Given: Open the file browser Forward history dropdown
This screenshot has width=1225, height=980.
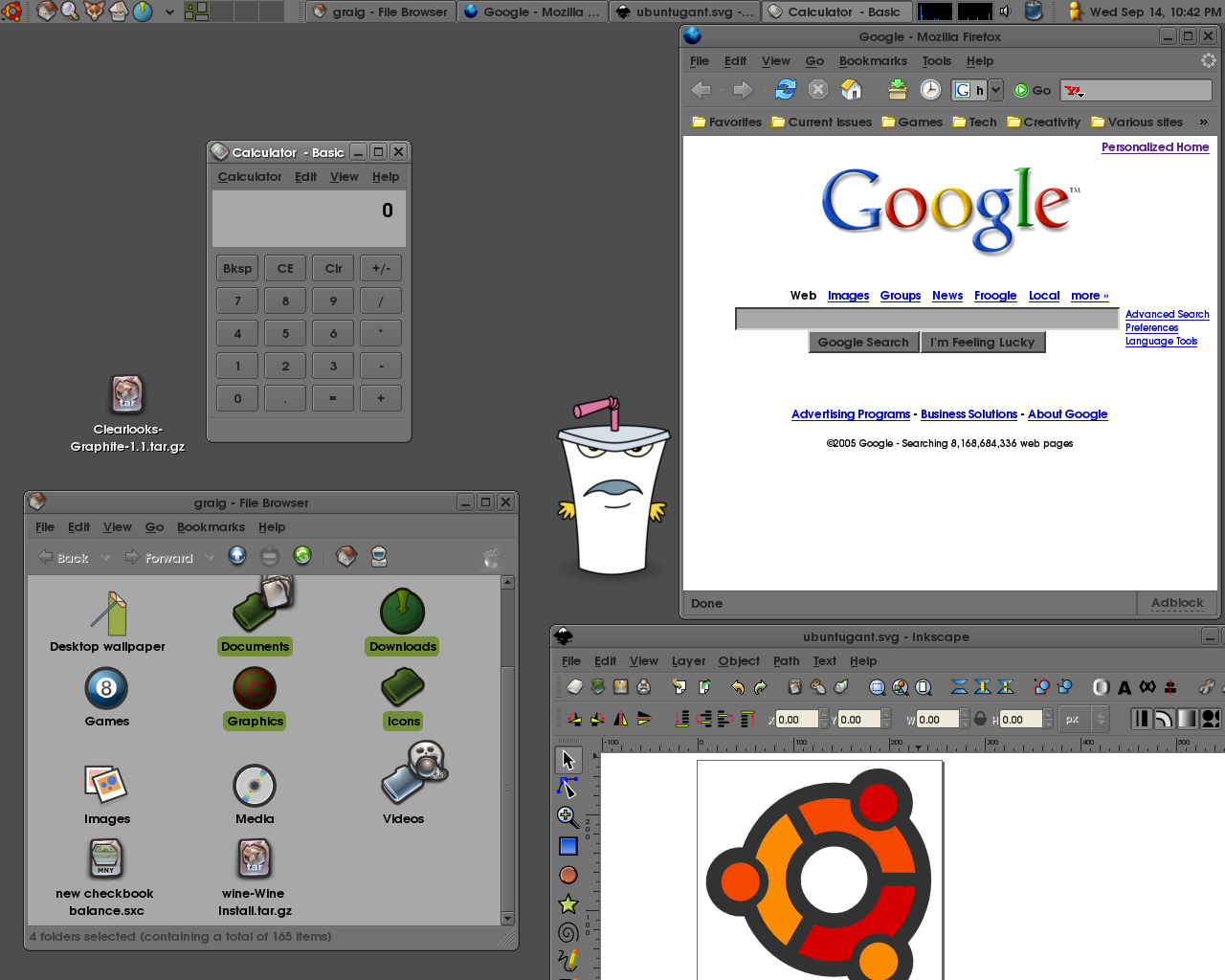Looking at the screenshot, I should 211,557.
